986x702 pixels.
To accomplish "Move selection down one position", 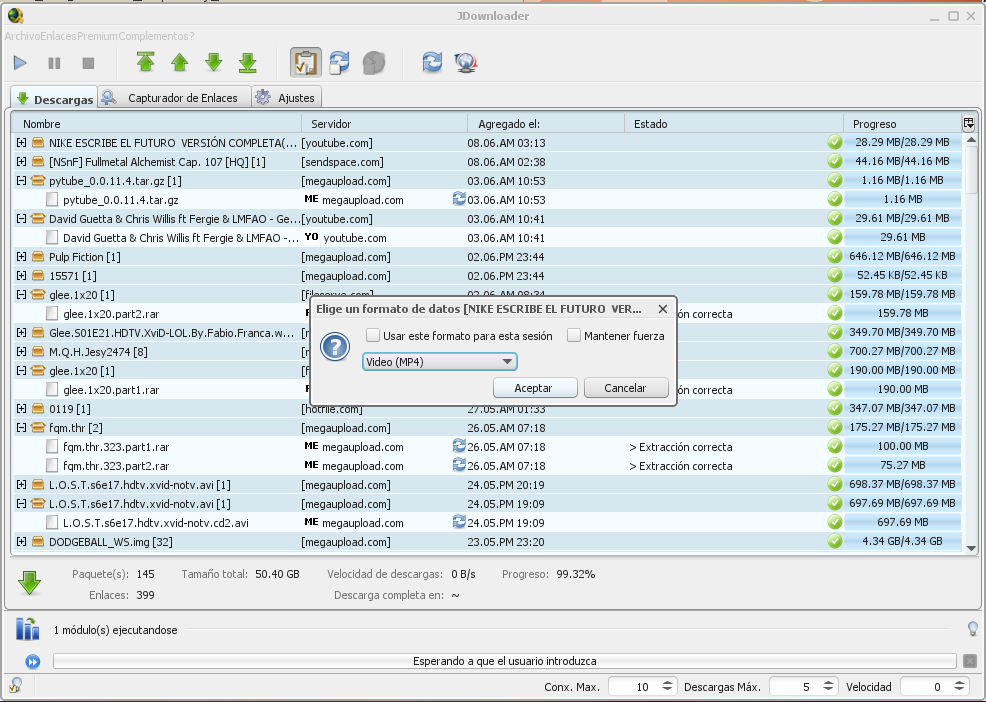I will point(214,62).
